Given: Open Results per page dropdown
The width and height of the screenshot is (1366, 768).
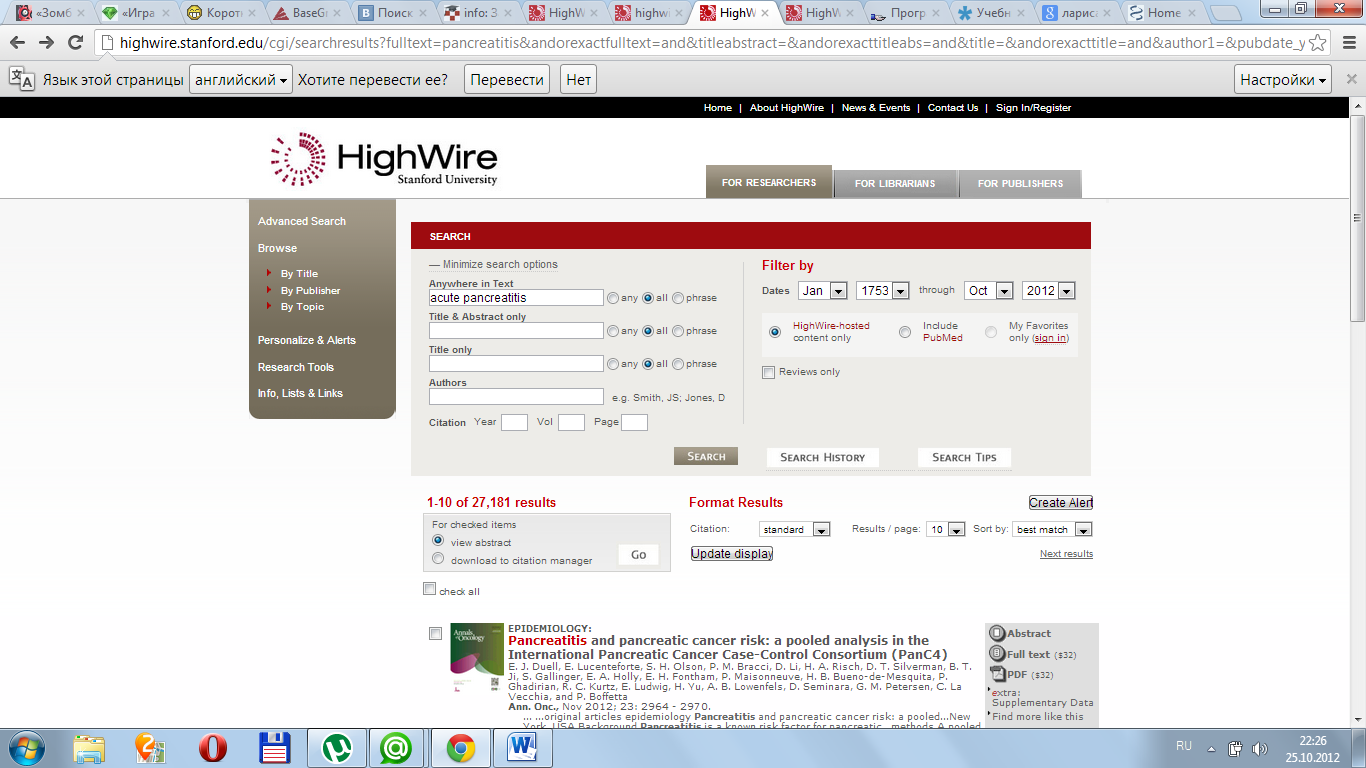Looking at the screenshot, I should coord(945,529).
